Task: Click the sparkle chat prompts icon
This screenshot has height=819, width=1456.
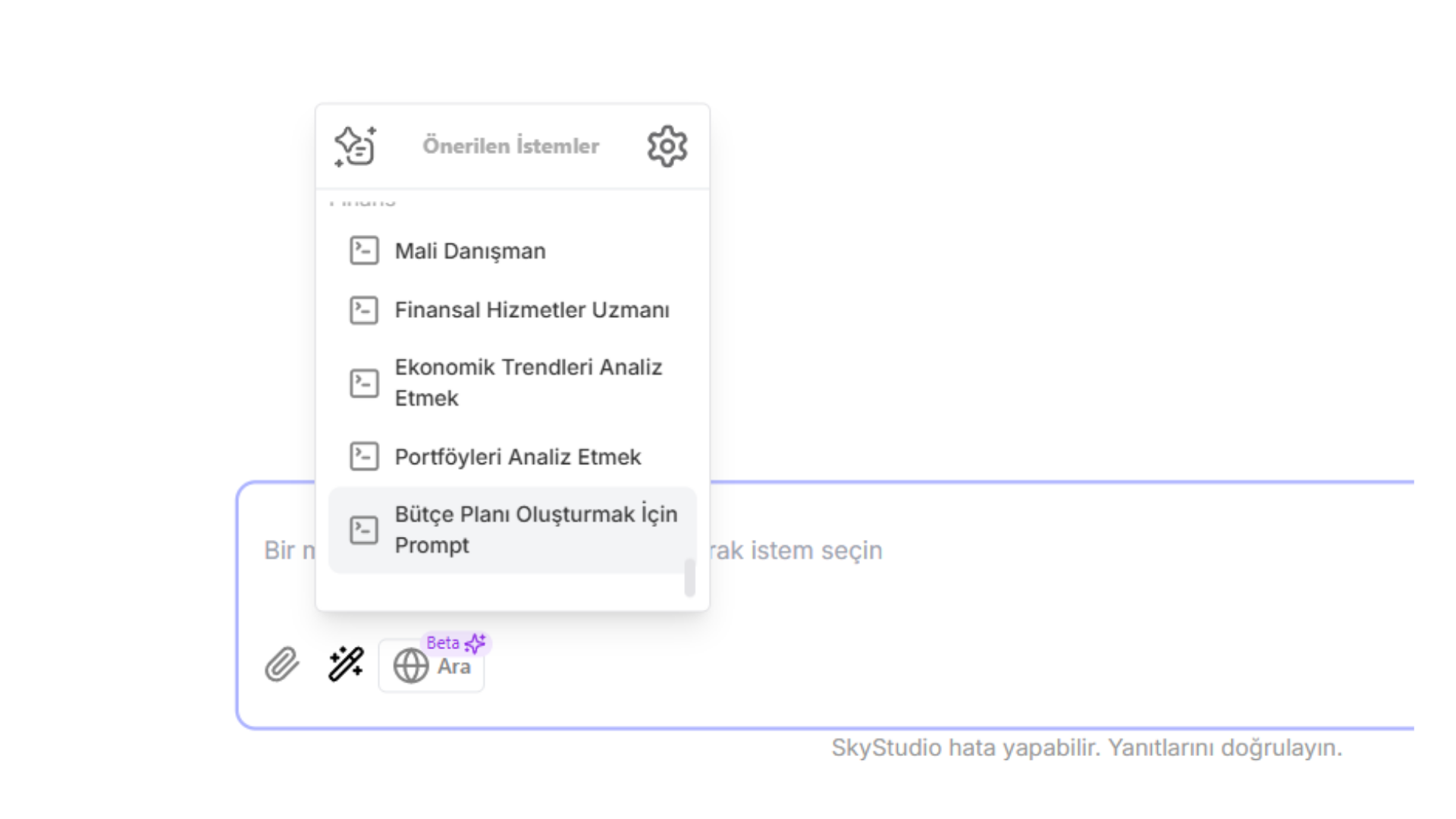Action: pos(356,146)
